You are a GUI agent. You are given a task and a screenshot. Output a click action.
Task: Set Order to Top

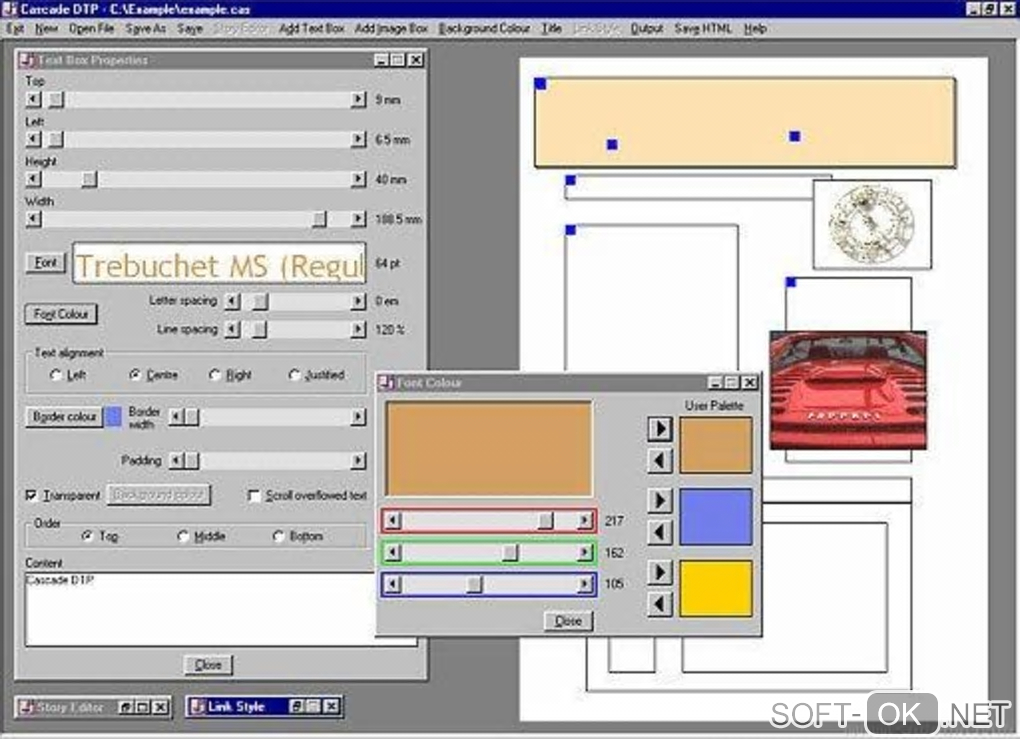100,536
